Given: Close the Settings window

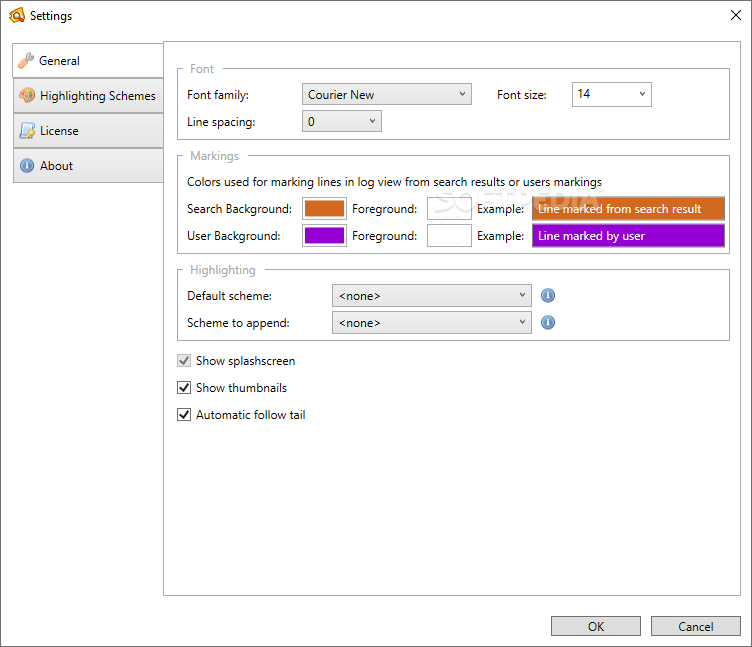Looking at the screenshot, I should pos(736,15).
